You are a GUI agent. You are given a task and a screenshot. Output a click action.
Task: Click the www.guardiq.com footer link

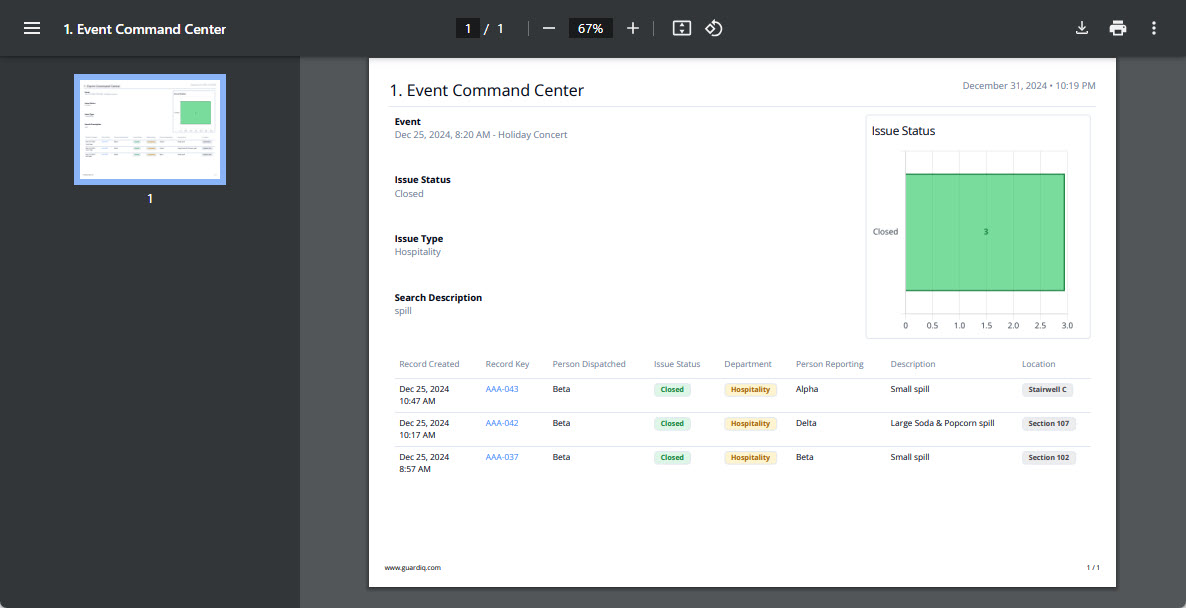tap(412, 567)
